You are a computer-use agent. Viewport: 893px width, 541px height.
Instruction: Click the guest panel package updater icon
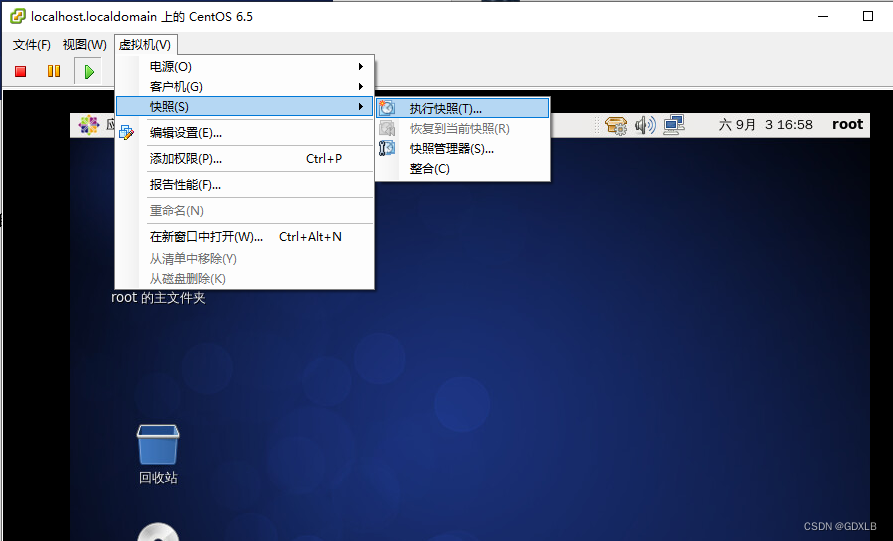(616, 125)
